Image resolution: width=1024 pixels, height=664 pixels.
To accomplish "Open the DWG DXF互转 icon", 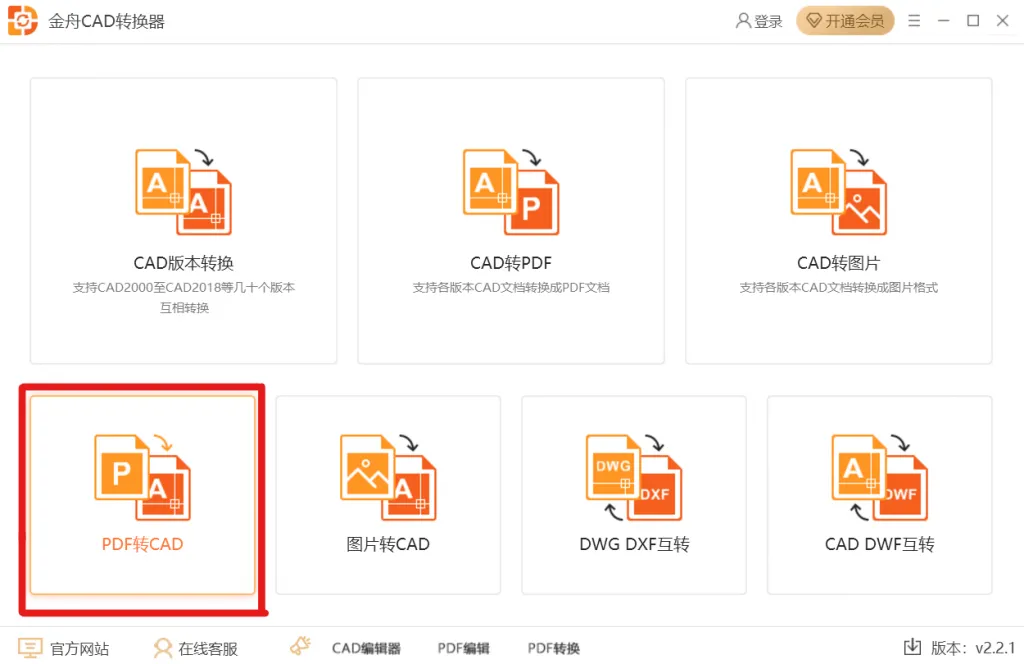I will 634,477.
